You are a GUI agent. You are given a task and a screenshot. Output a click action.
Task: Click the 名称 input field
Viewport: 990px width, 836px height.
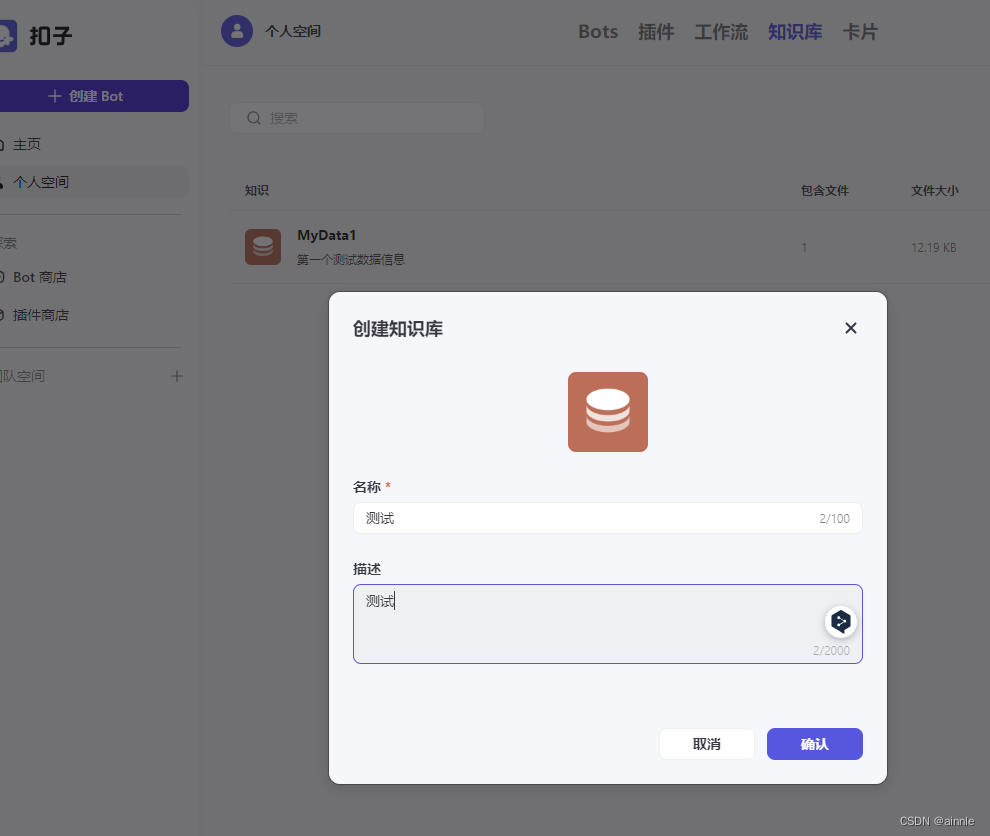[607, 518]
